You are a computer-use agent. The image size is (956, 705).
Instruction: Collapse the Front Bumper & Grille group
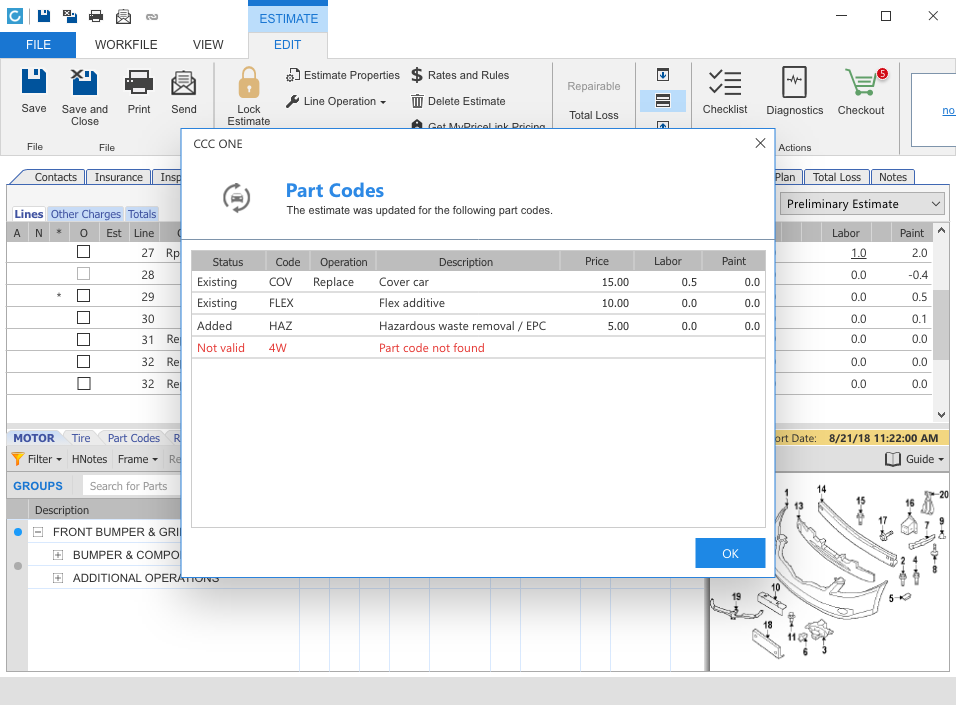pyautogui.click(x=38, y=533)
